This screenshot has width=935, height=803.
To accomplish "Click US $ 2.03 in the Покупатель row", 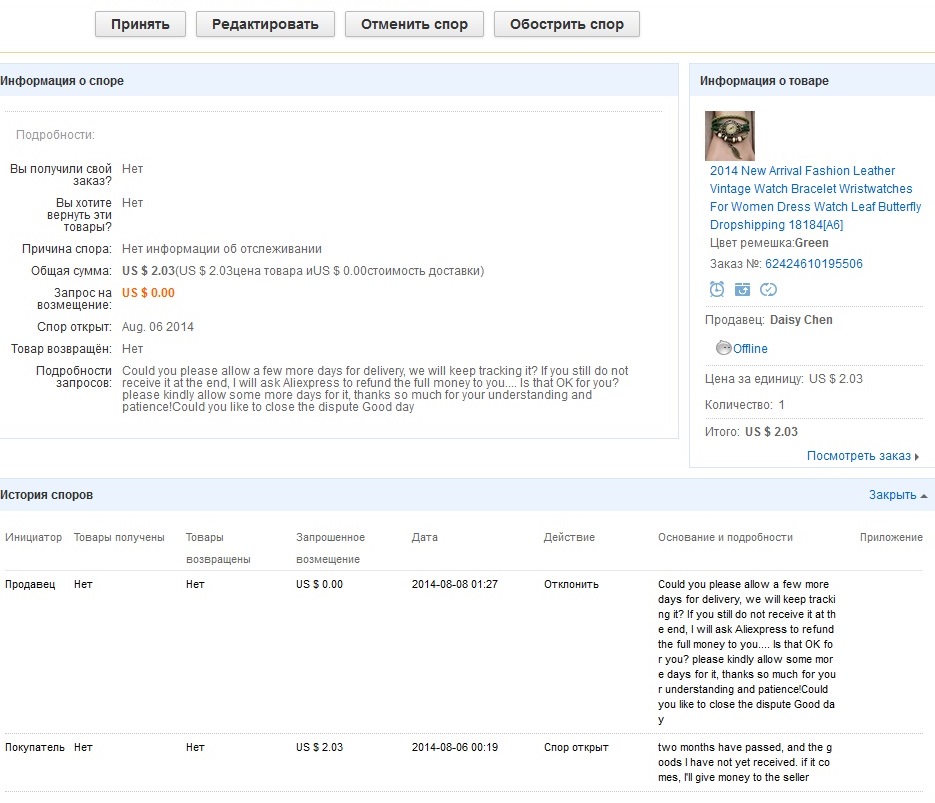I will [x=319, y=747].
